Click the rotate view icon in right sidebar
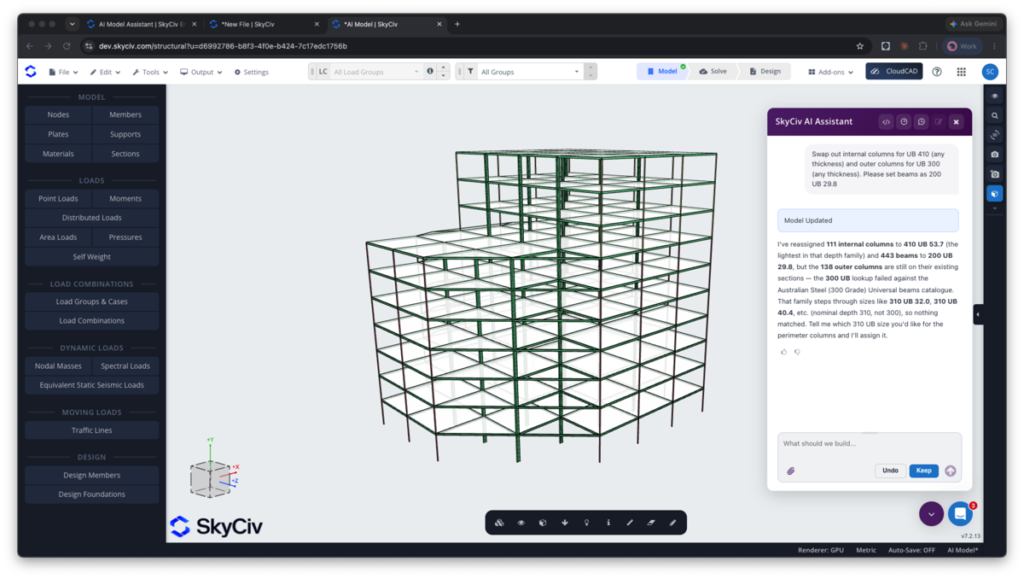The image size is (1024, 579). tap(995, 135)
